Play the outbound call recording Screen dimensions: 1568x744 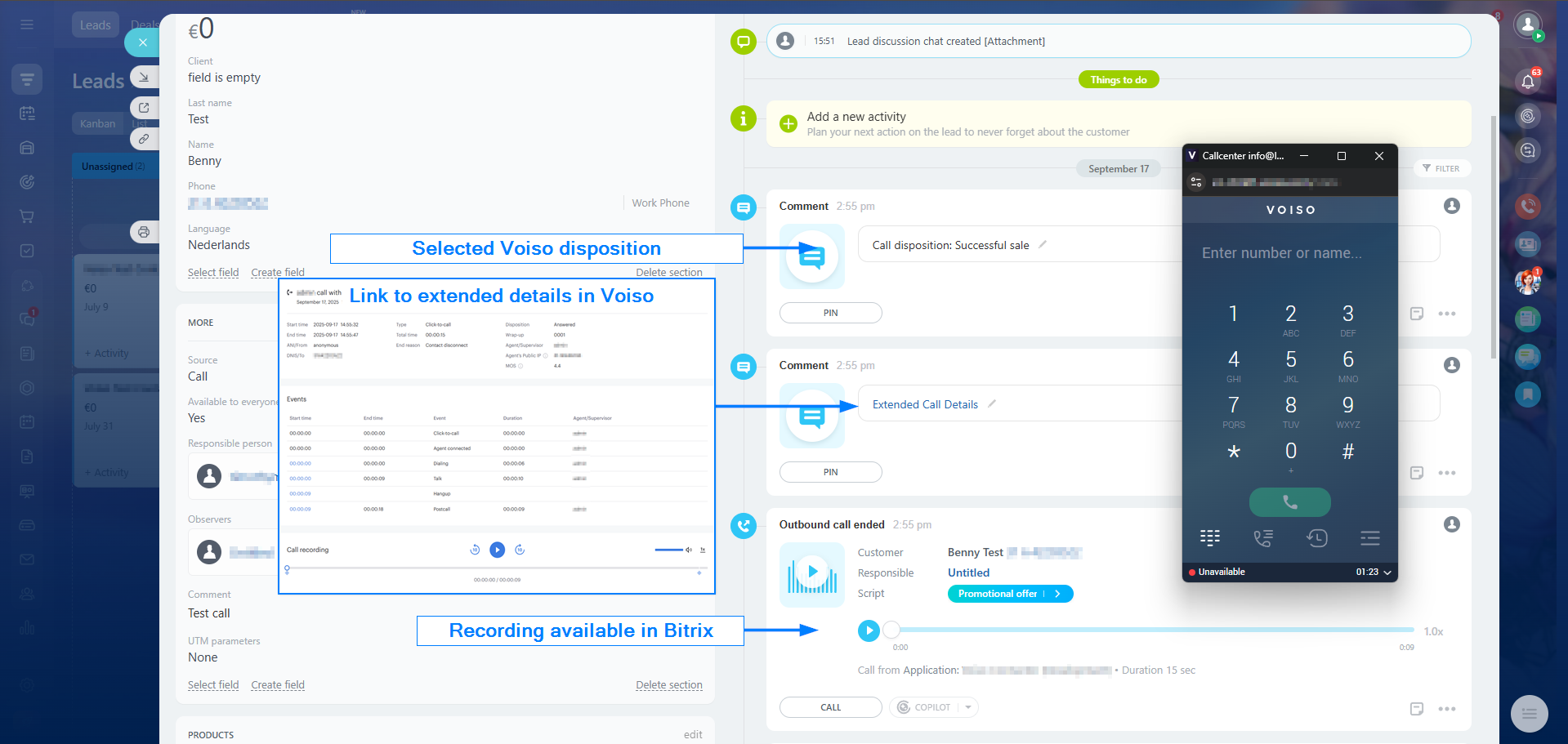pyautogui.click(x=869, y=630)
